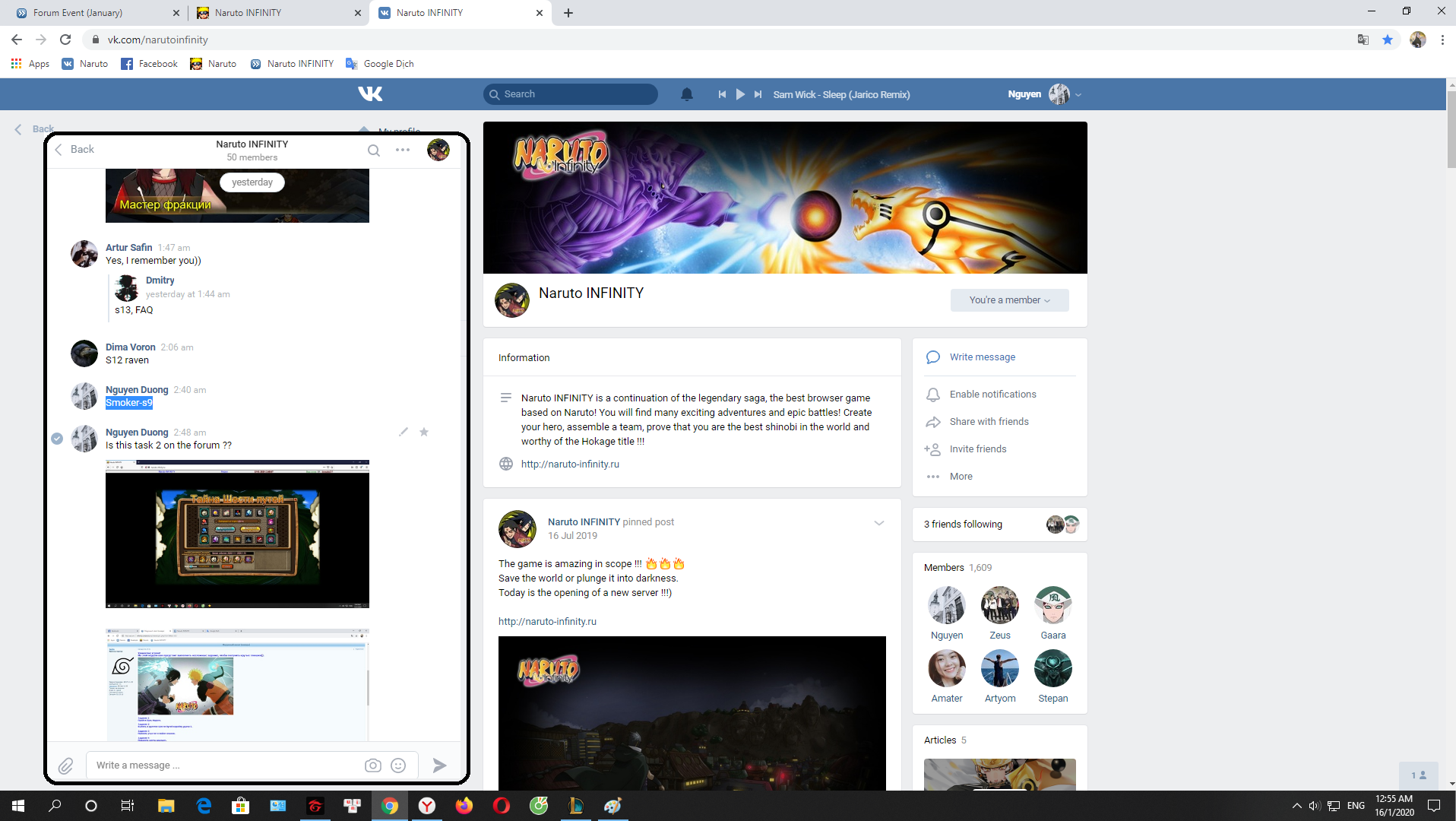
Task: Open Chrome menu three dots
Action: tap(1442, 40)
